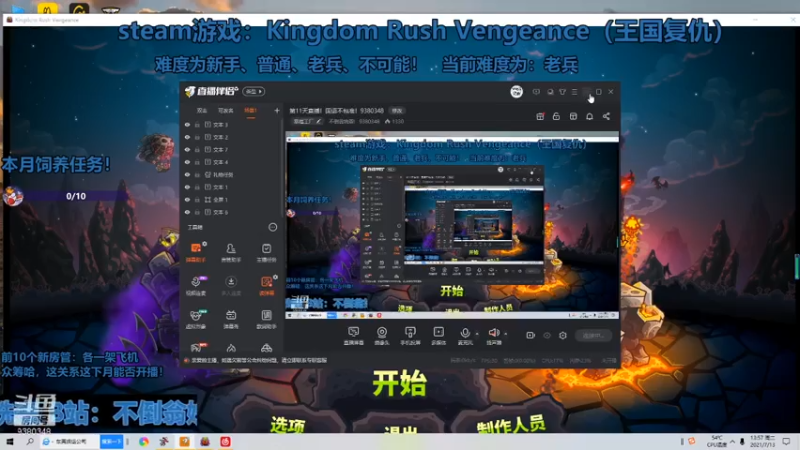Open the skin shirt icon in the title bar

[562, 92]
